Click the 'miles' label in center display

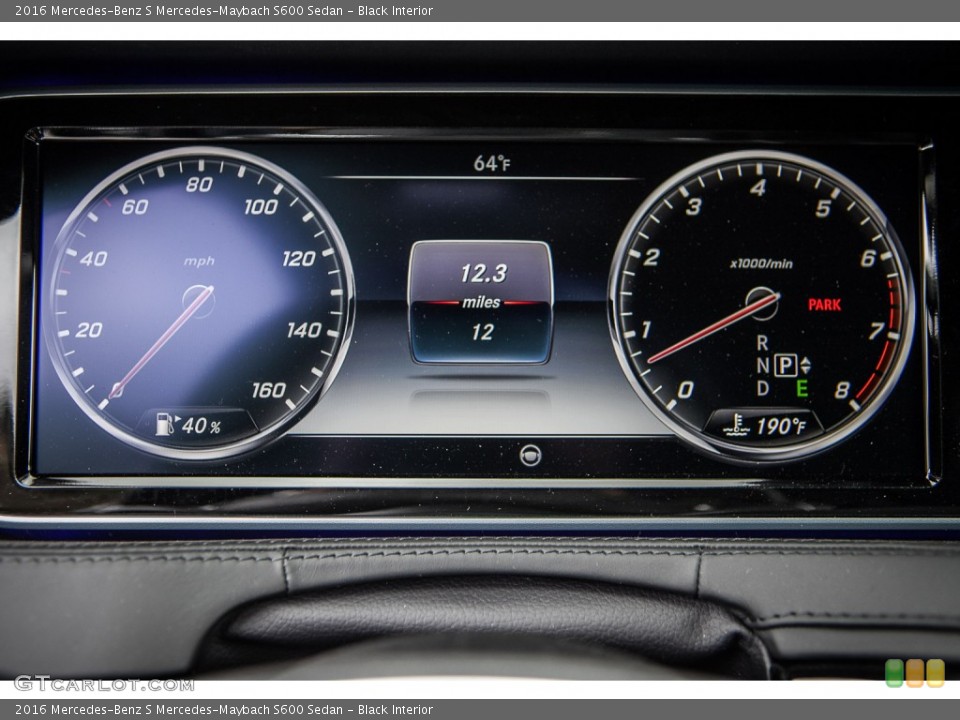(x=481, y=302)
